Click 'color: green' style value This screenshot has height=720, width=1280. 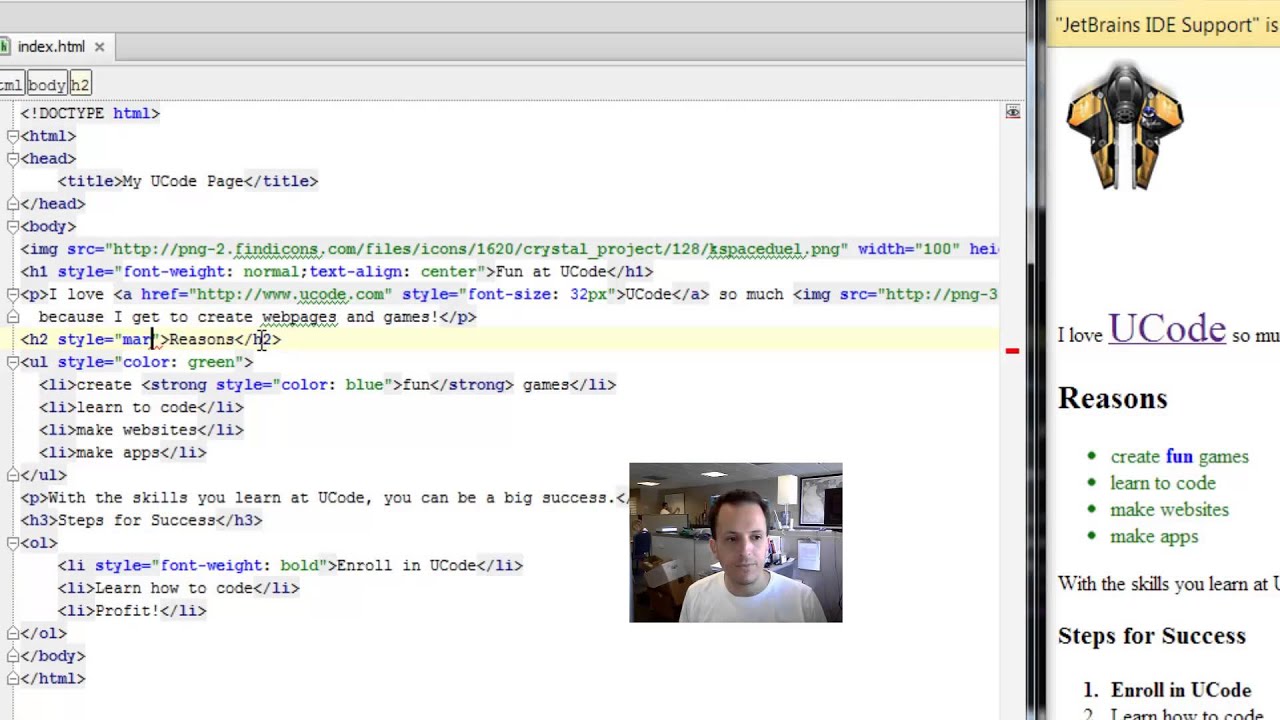click(x=178, y=362)
